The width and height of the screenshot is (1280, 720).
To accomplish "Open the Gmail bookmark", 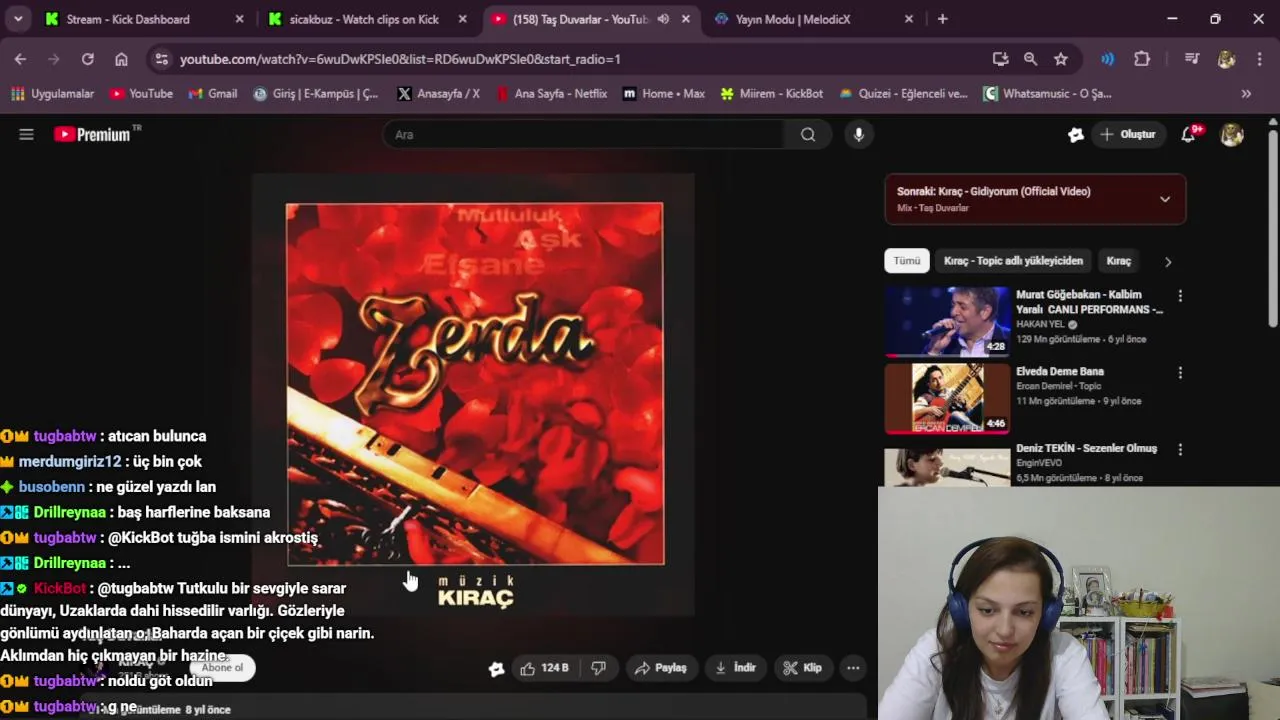I will coord(212,94).
